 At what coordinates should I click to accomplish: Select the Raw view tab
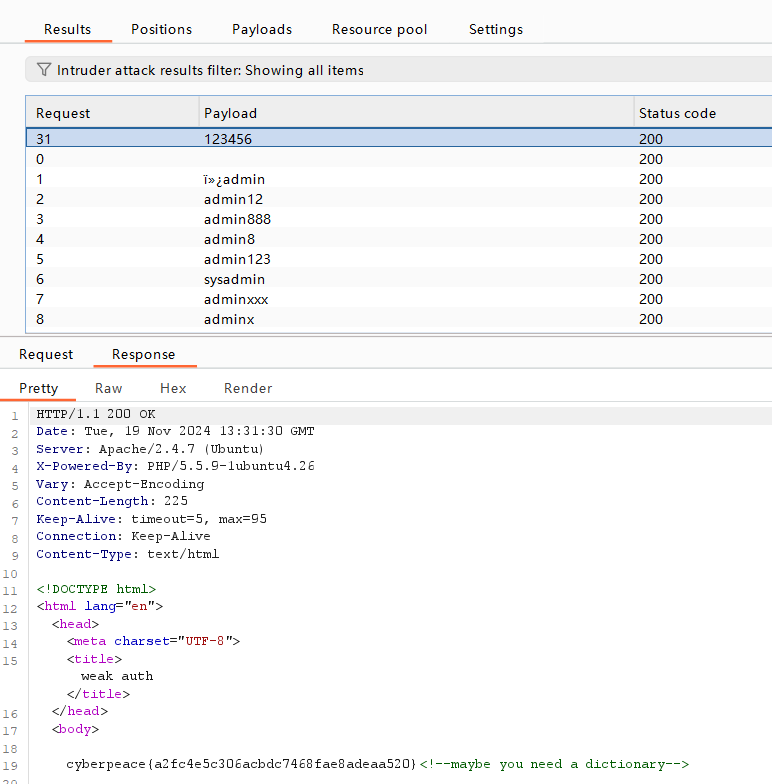(108, 388)
